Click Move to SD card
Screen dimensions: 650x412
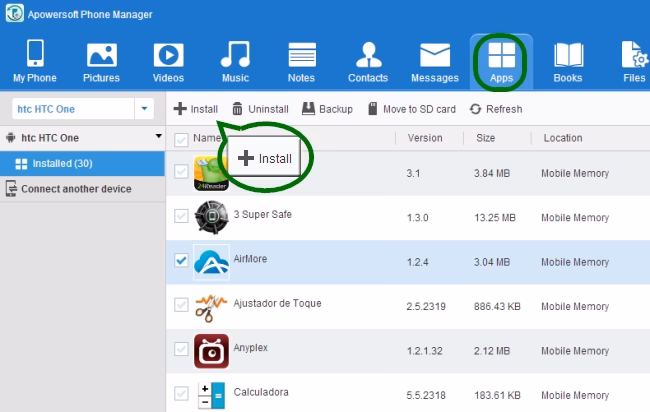pos(412,109)
